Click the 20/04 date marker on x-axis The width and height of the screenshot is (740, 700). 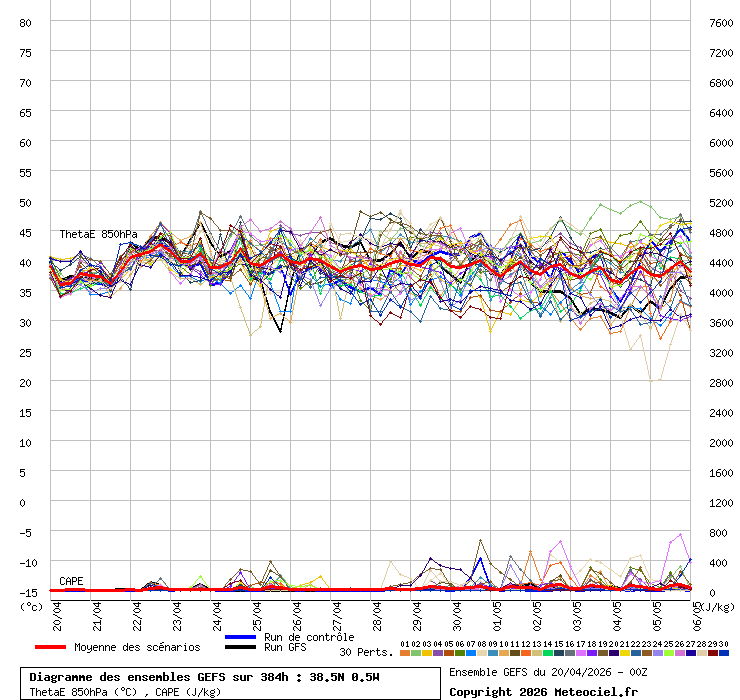coord(57,611)
